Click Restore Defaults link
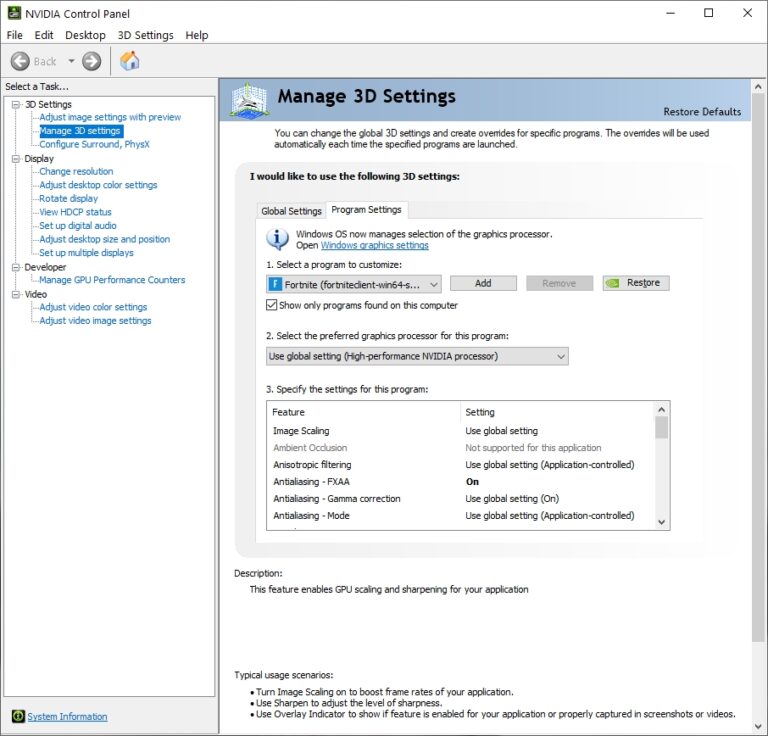This screenshot has height=736, width=768. [702, 112]
